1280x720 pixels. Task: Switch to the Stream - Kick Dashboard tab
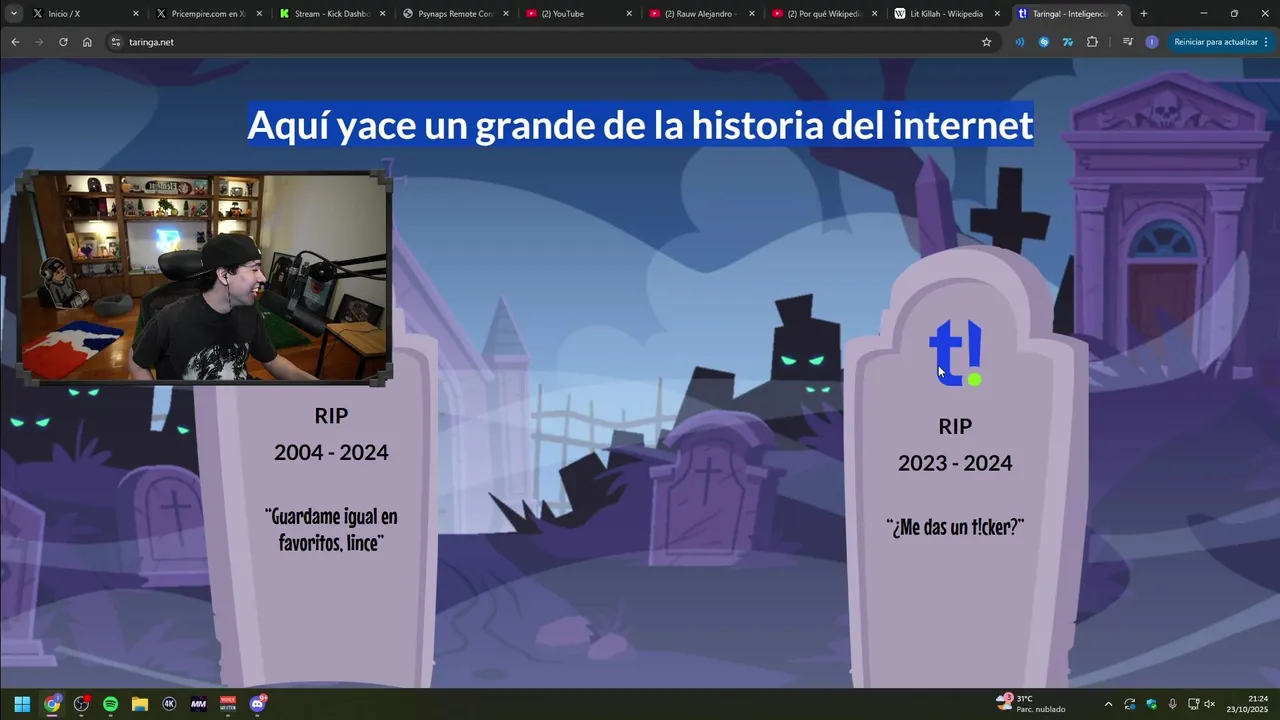332,14
